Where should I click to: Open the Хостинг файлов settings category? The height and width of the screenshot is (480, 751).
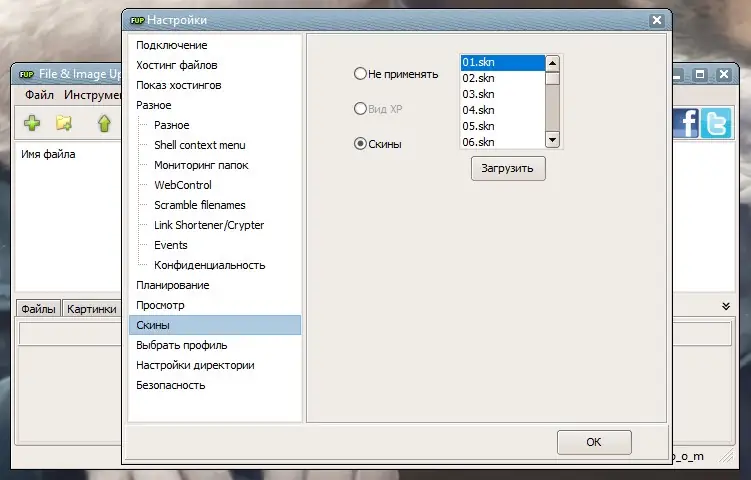click(x=177, y=65)
